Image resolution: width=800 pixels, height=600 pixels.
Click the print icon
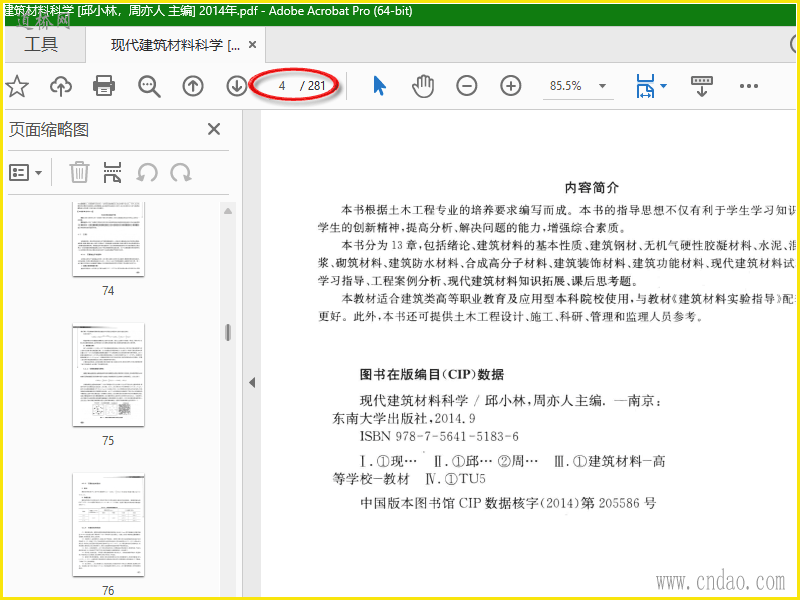coord(104,86)
